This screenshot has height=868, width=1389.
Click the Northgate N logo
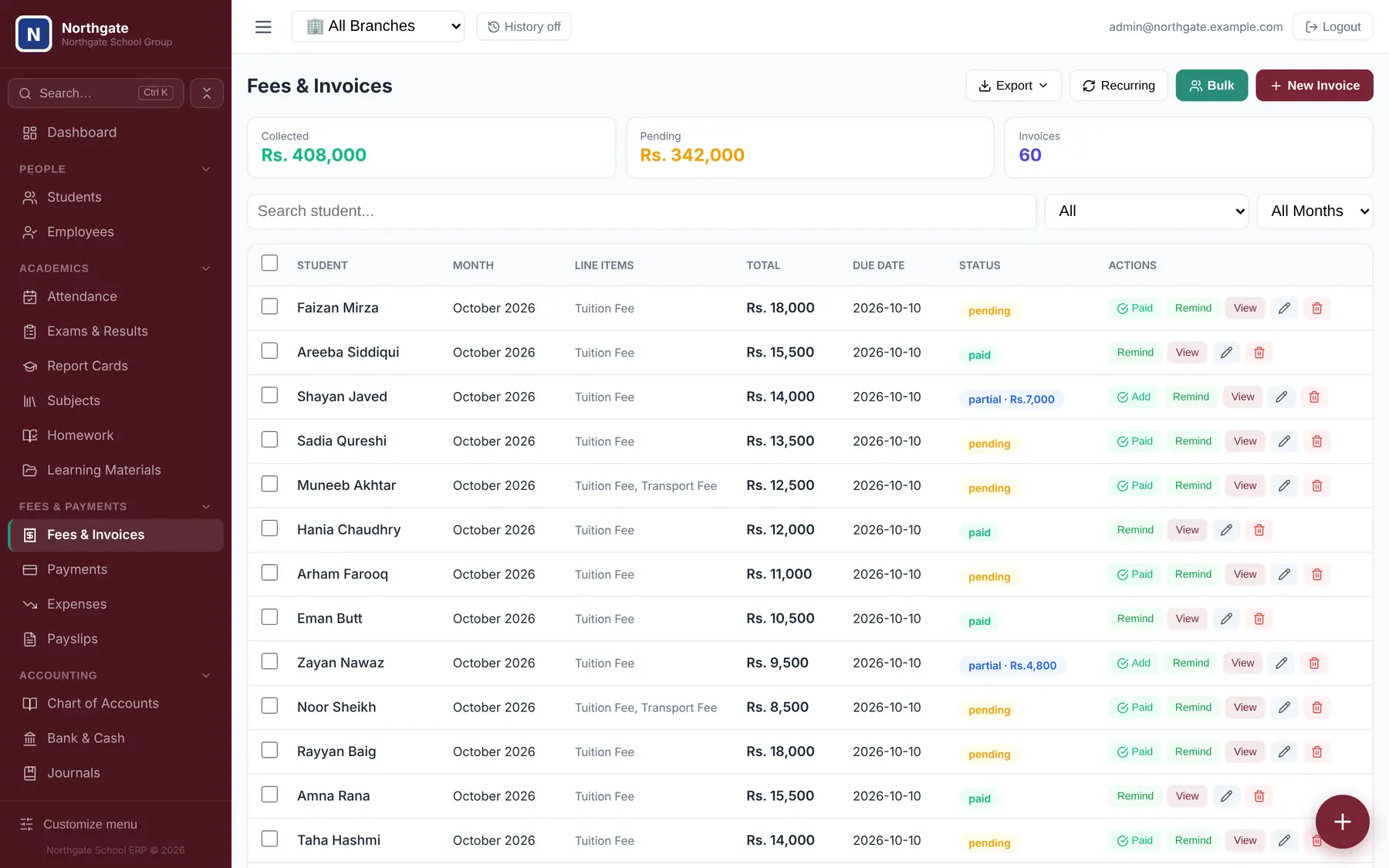point(34,34)
